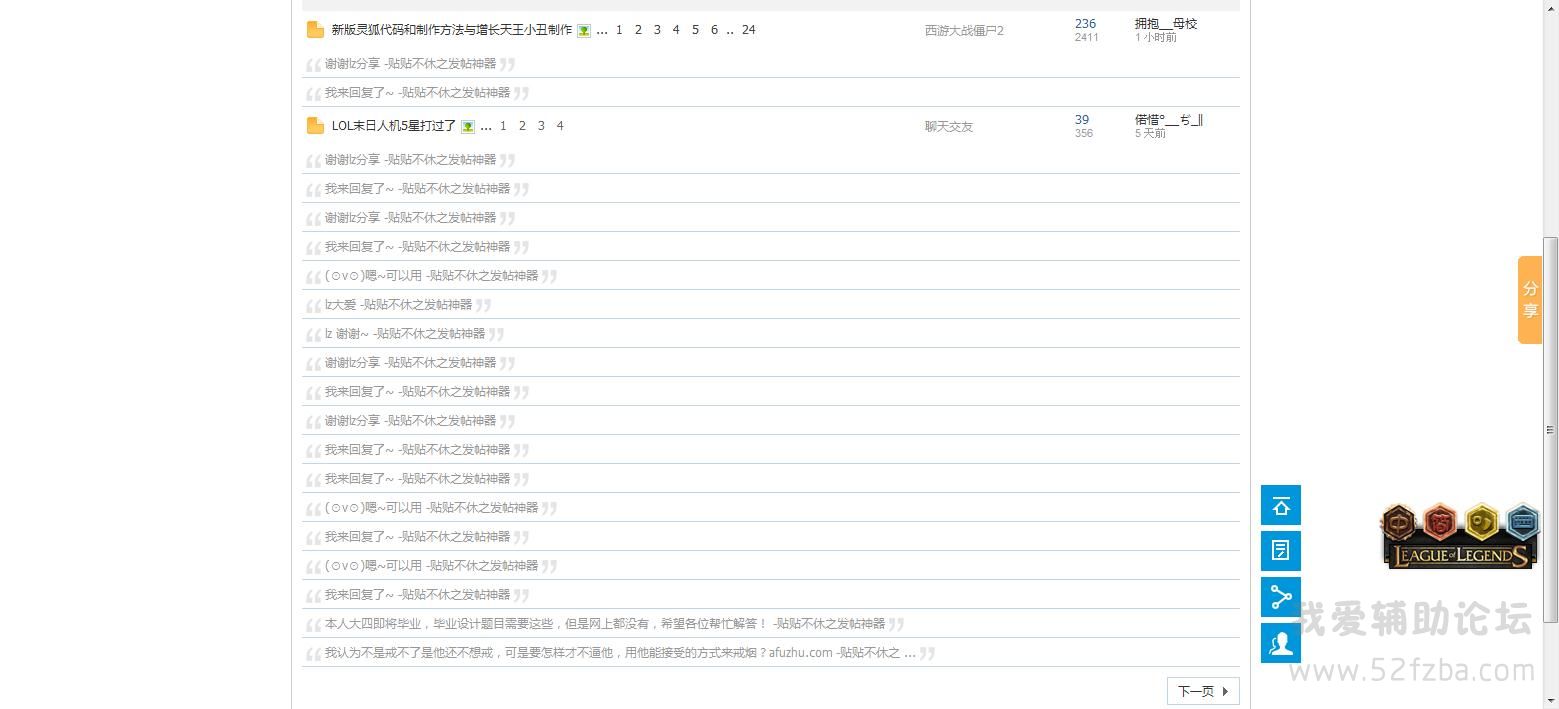Click the League of Legends logo banner
Image resolution: width=1559 pixels, height=709 pixels.
(x=1459, y=537)
